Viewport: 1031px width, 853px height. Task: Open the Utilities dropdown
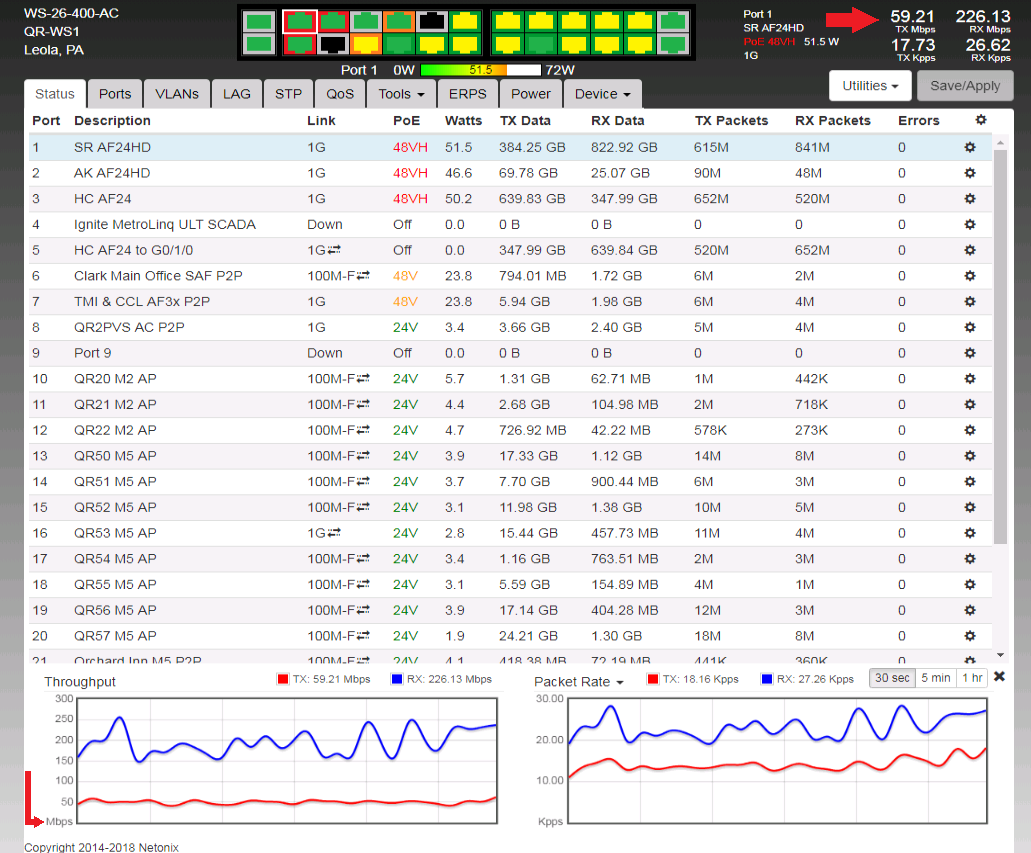coord(869,86)
